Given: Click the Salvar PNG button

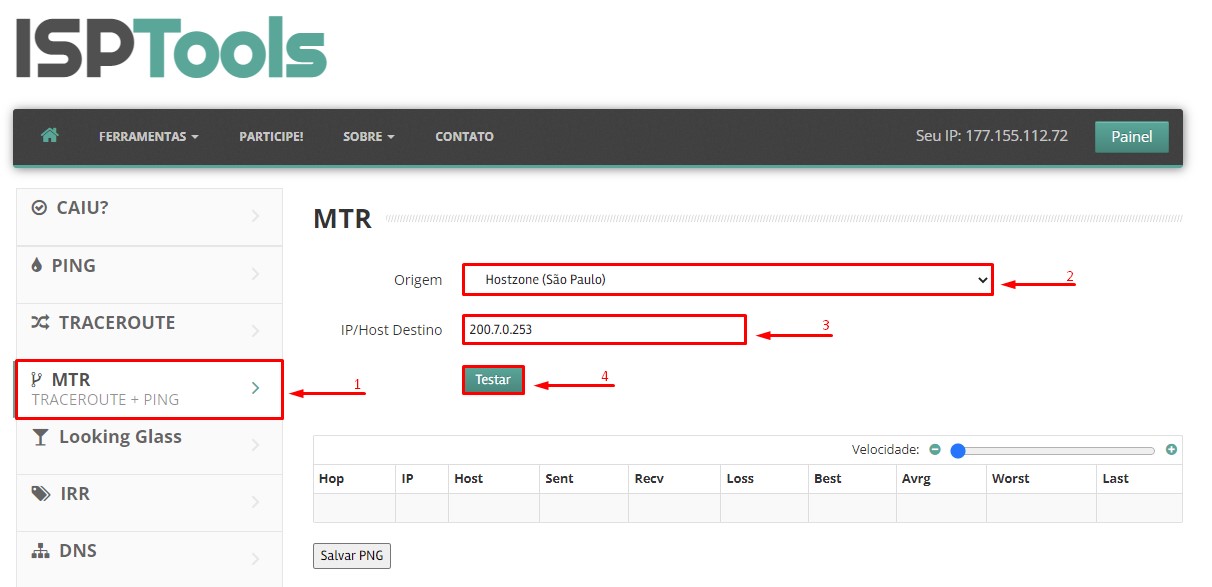Looking at the screenshot, I should (352, 555).
